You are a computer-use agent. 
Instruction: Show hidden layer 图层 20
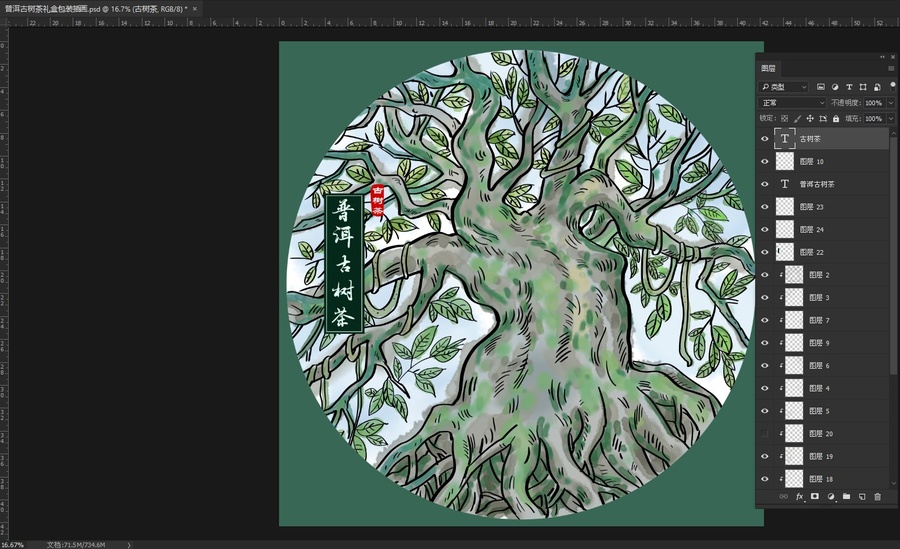(x=765, y=434)
